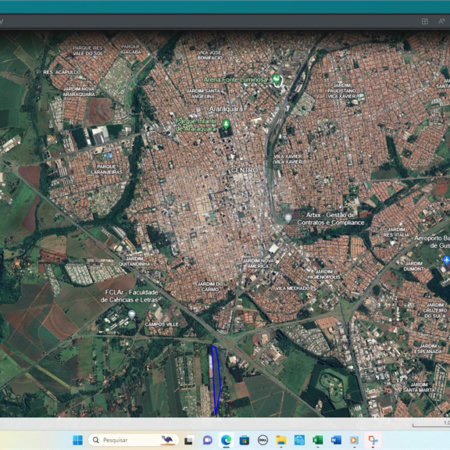Screen dimensions: 450x450
Task: Open the Snipping Tool taskbar icon
Action: [372, 440]
